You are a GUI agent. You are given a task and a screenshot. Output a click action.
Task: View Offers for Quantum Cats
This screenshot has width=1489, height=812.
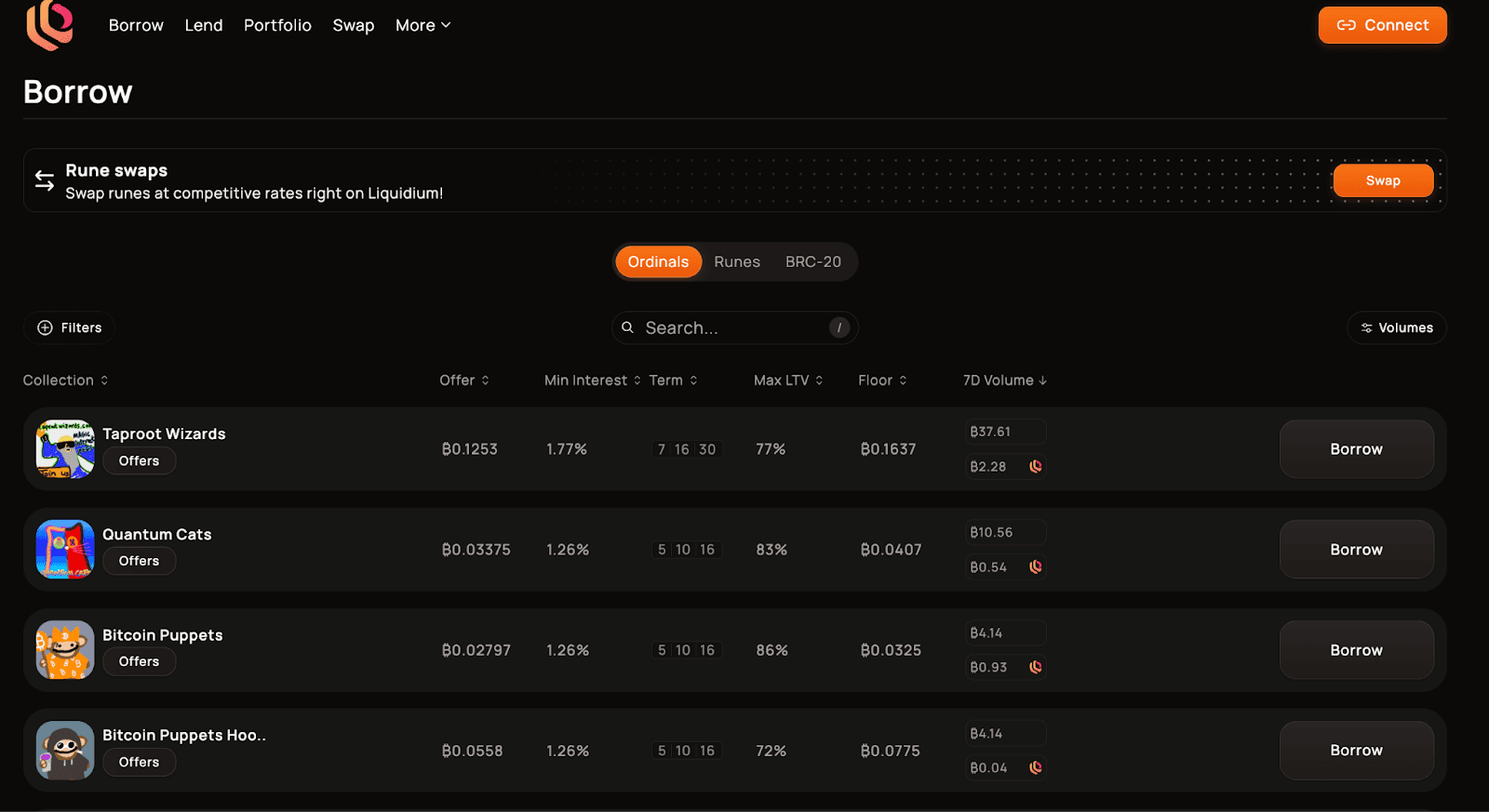tap(139, 562)
